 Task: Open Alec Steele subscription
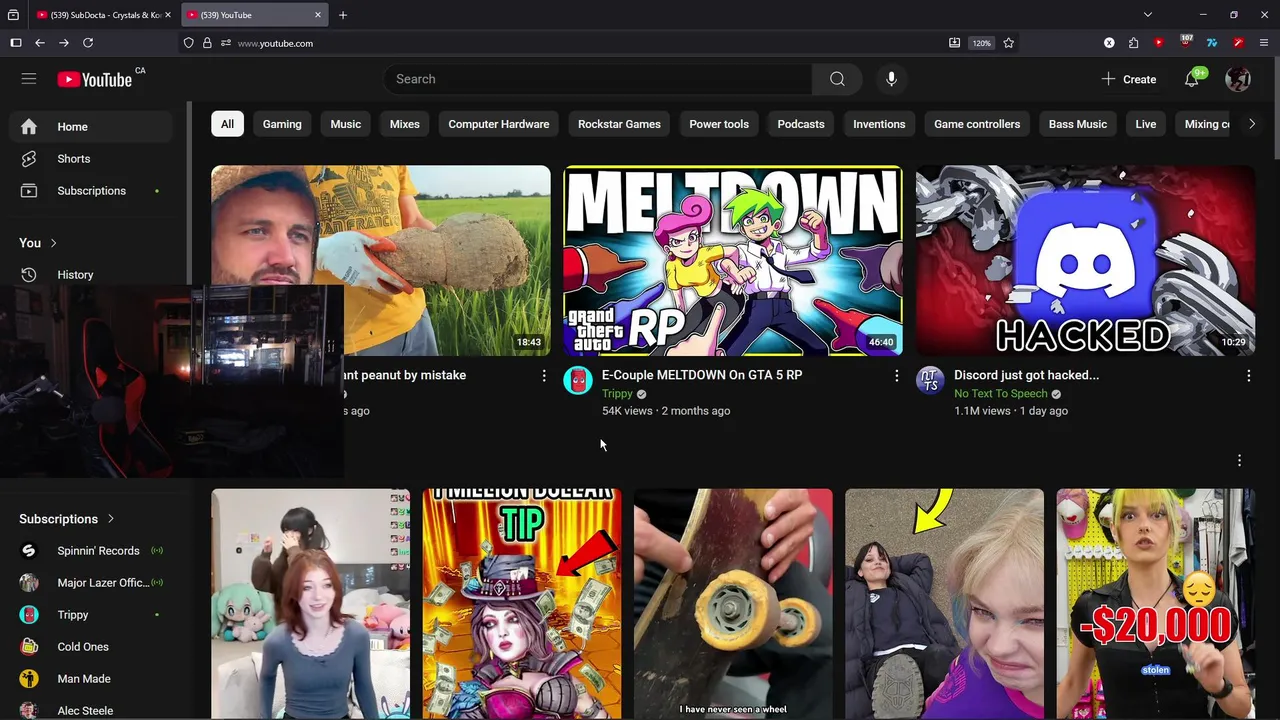click(x=91, y=709)
